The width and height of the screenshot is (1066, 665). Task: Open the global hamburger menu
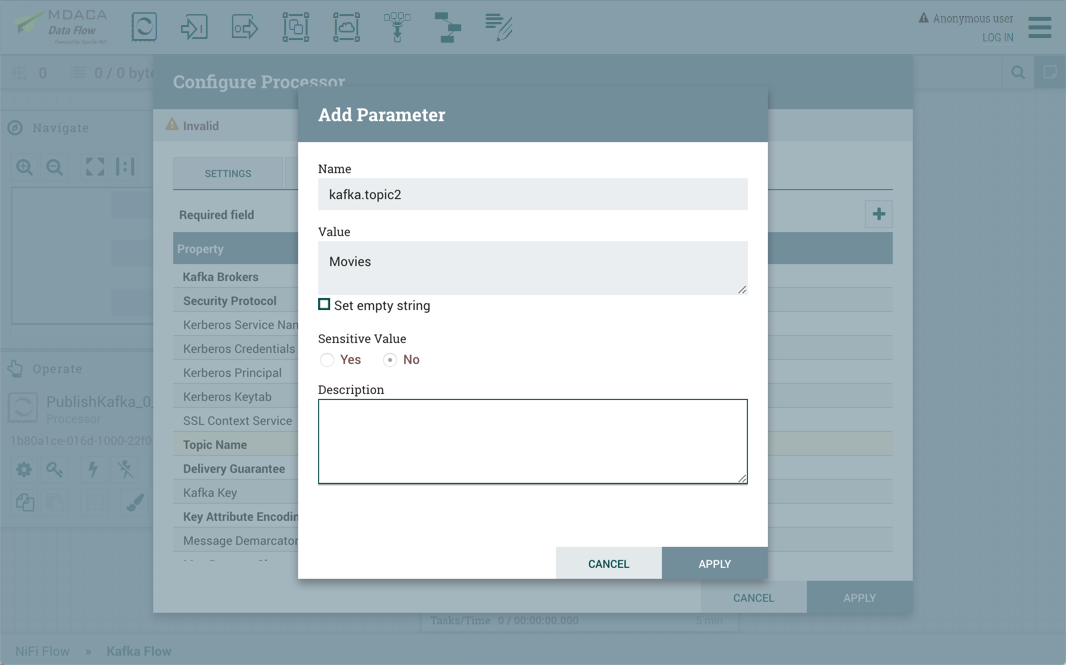(x=1039, y=27)
